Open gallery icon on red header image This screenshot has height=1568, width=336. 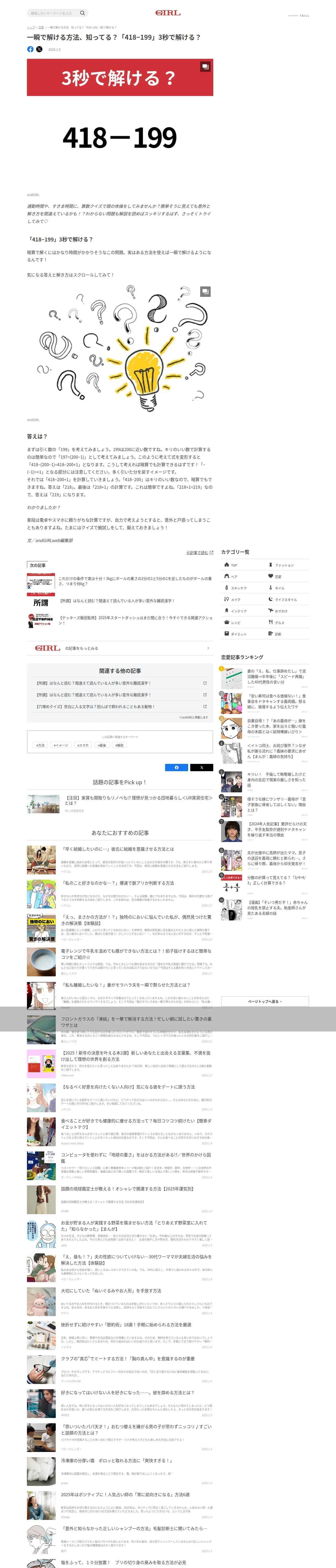[x=205, y=66]
